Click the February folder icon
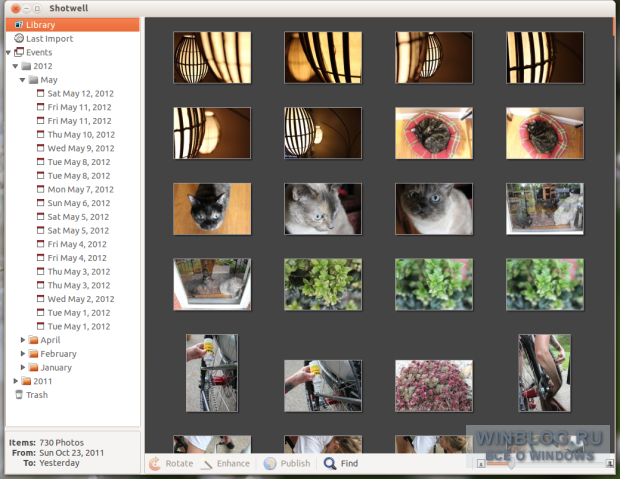 click(34, 354)
